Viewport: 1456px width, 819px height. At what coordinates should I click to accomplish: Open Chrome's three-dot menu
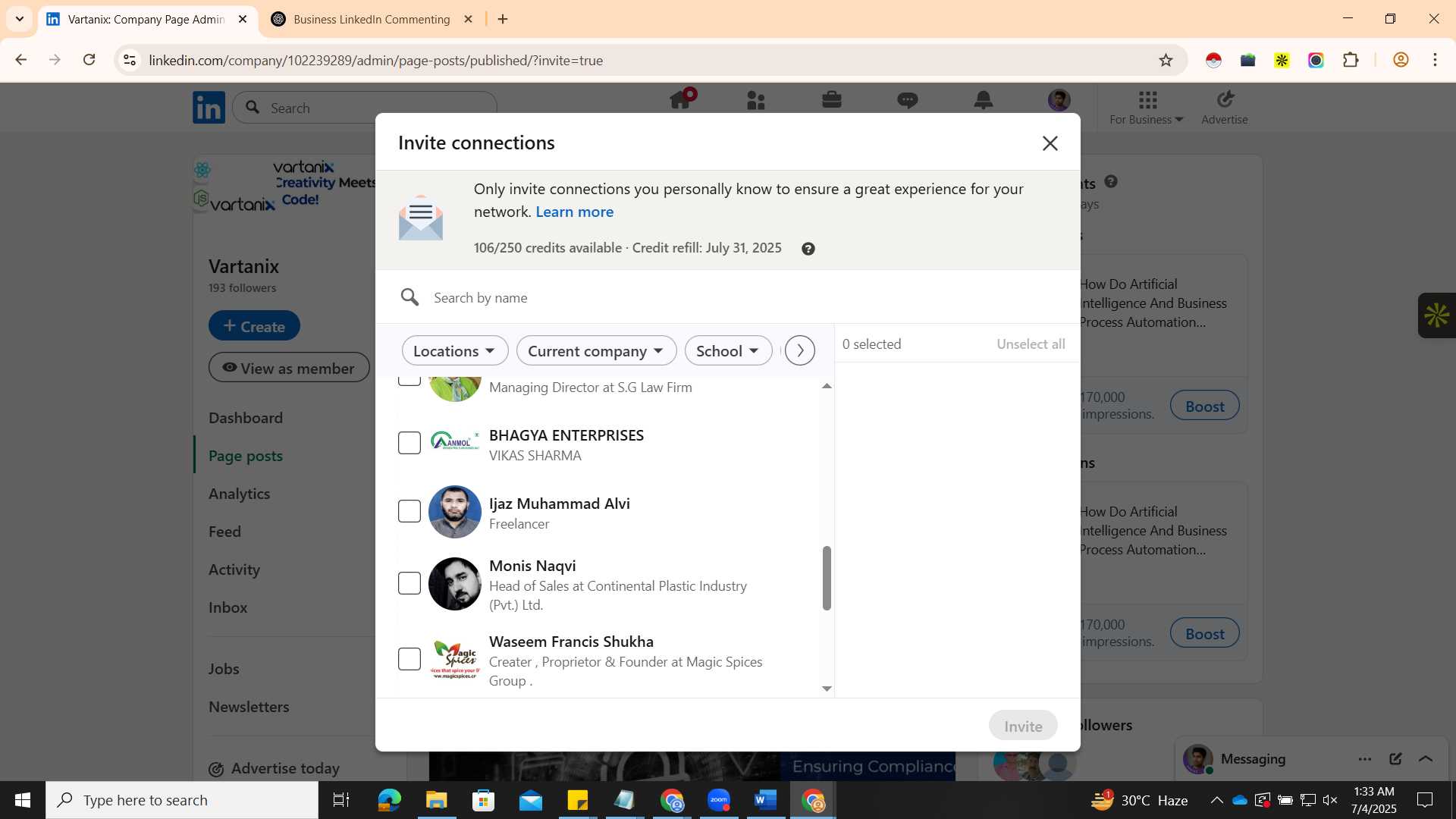click(1435, 60)
